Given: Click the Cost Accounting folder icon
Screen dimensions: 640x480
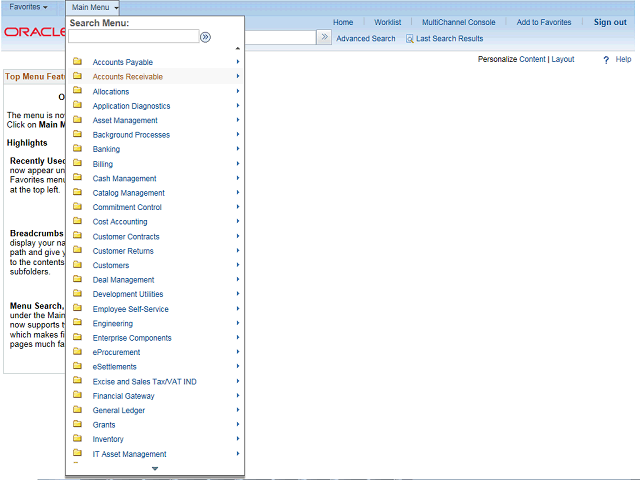Looking at the screenshot, I should pyautogui.click(x=77, y=221).
